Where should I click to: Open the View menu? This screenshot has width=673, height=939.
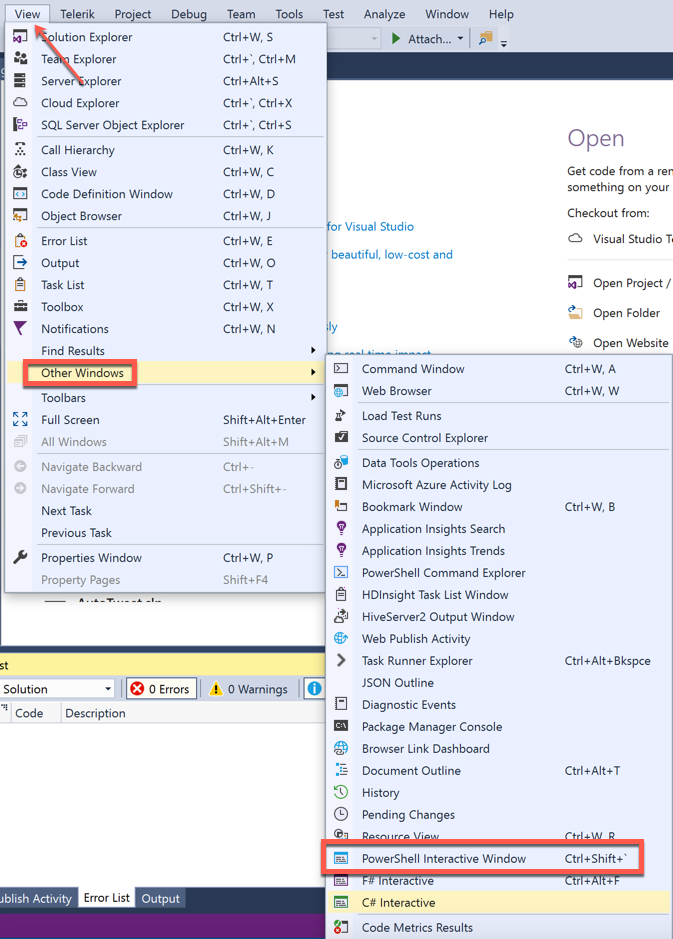[x=28, y=14]
